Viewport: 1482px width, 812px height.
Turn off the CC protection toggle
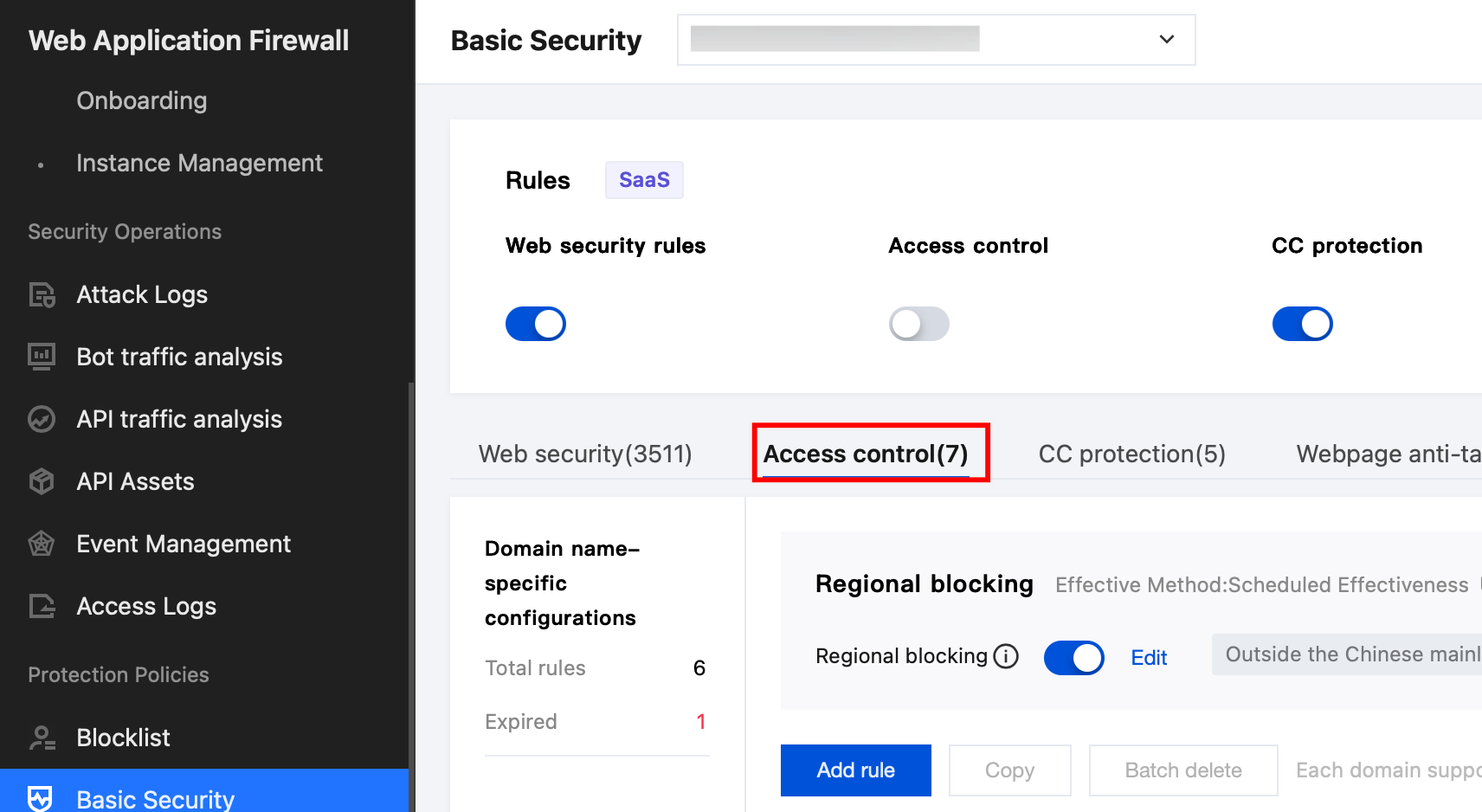click(1302, 324)
